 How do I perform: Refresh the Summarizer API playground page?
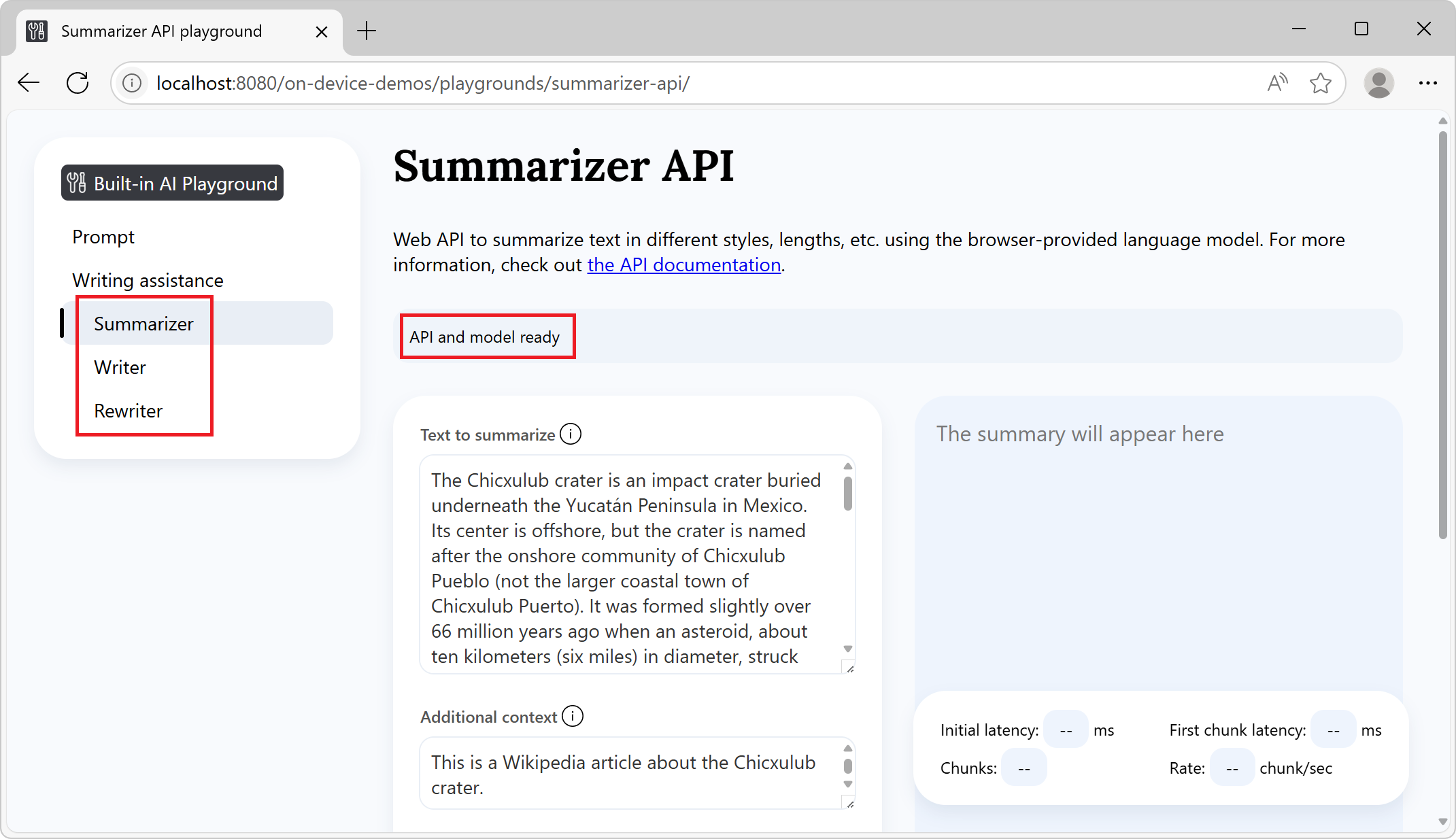[x=77, y=82]
